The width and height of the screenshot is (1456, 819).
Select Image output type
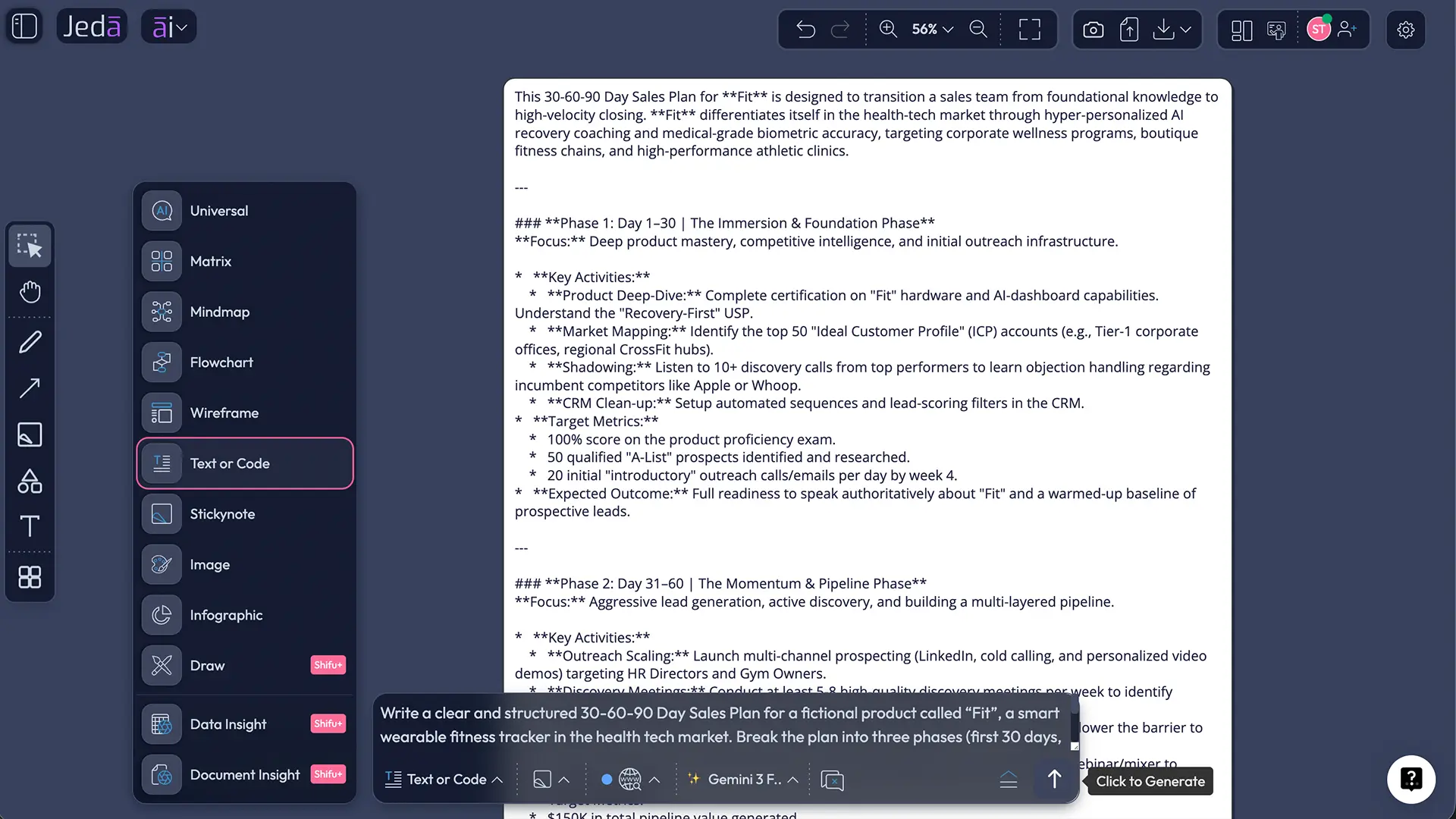(245, 564)
